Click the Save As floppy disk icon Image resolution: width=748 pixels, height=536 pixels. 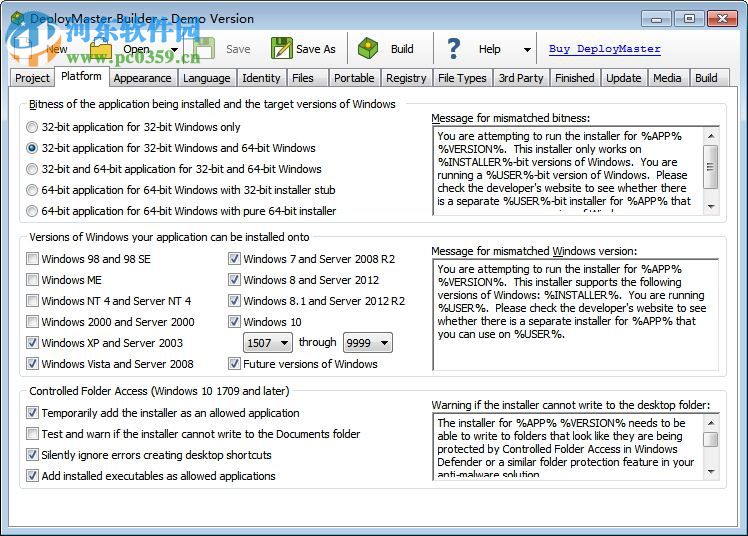[x=281, y=49]
